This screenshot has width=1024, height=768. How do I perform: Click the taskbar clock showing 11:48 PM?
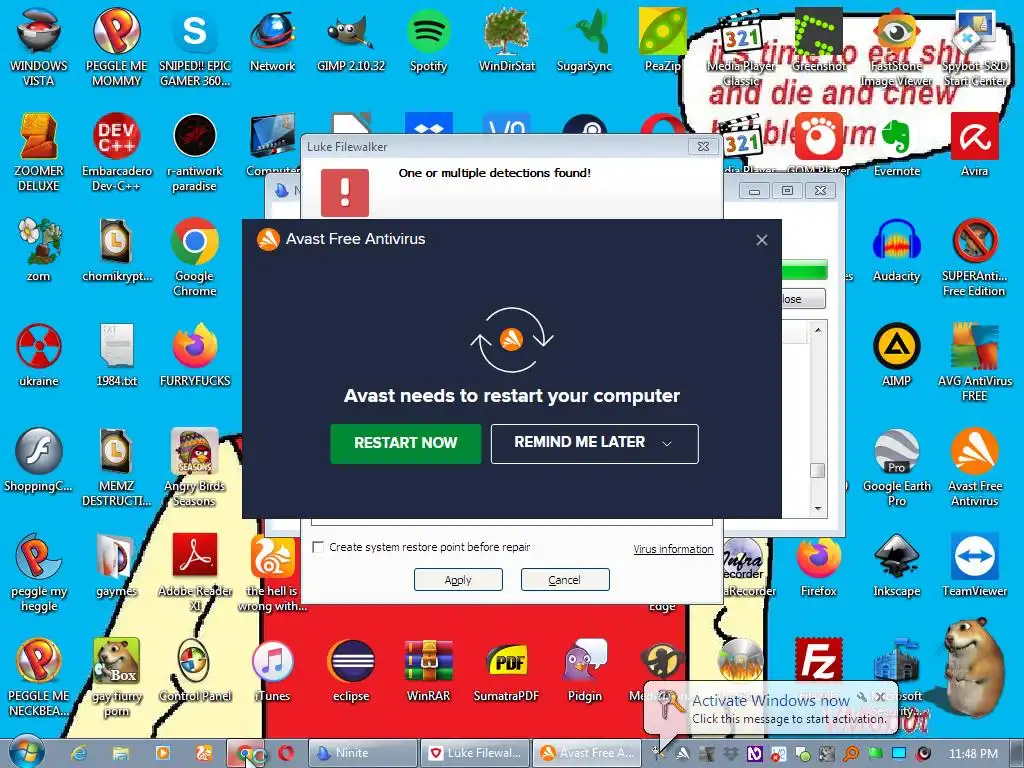tap(973, 753)
